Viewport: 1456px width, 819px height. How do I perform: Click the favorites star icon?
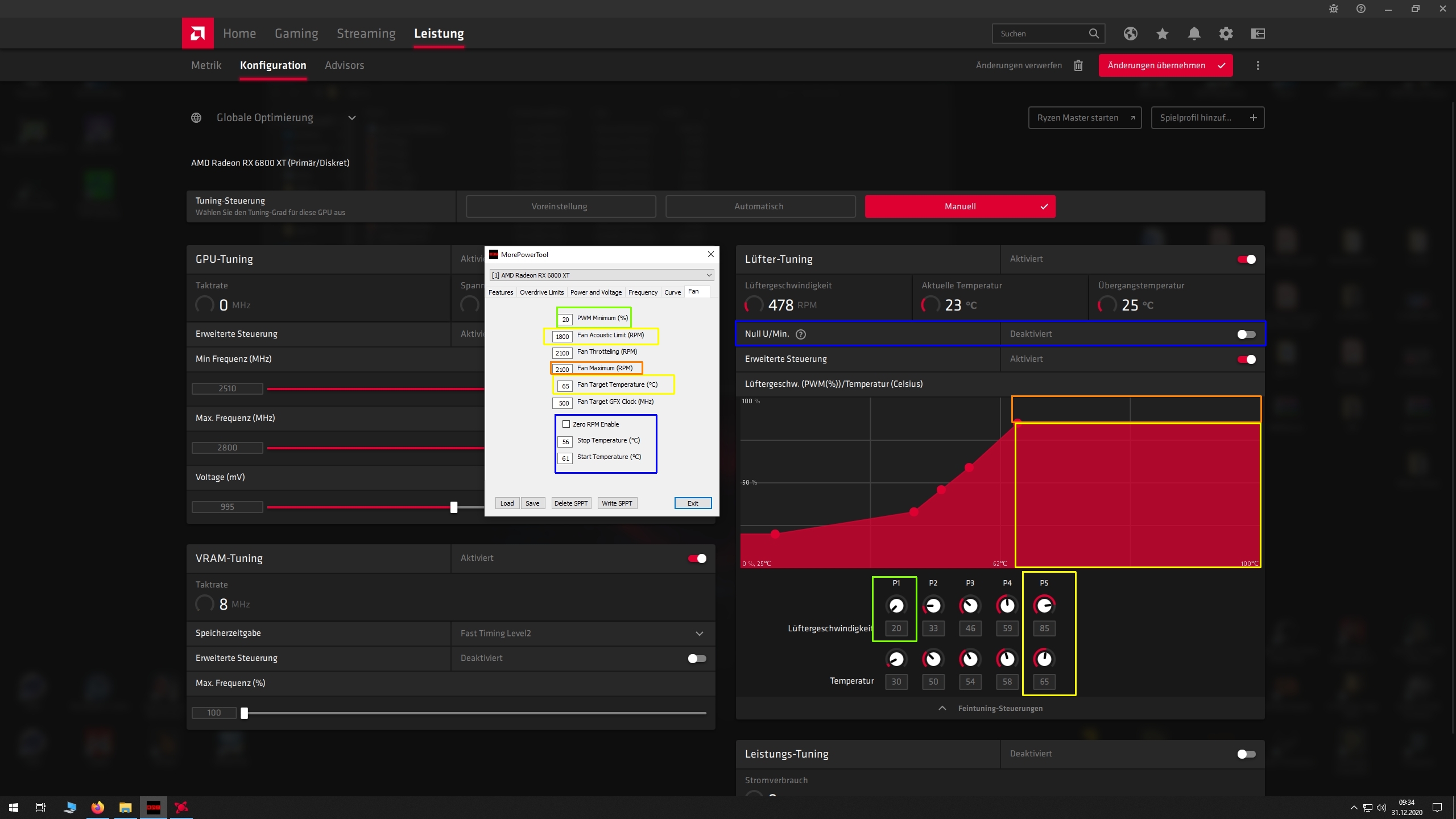click(1162, 34)
